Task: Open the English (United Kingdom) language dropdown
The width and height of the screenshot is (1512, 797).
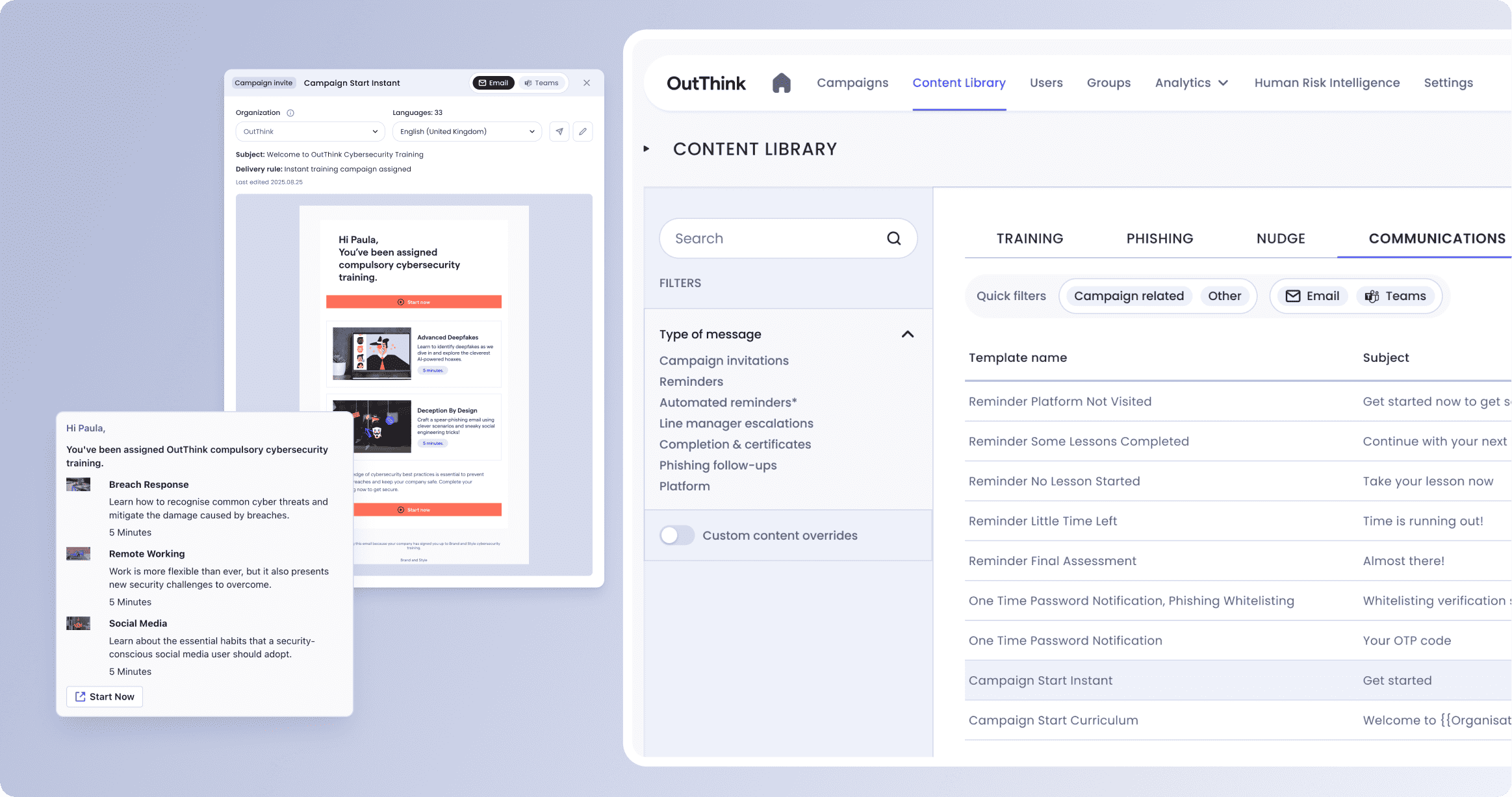Action: tap(467, 131)
